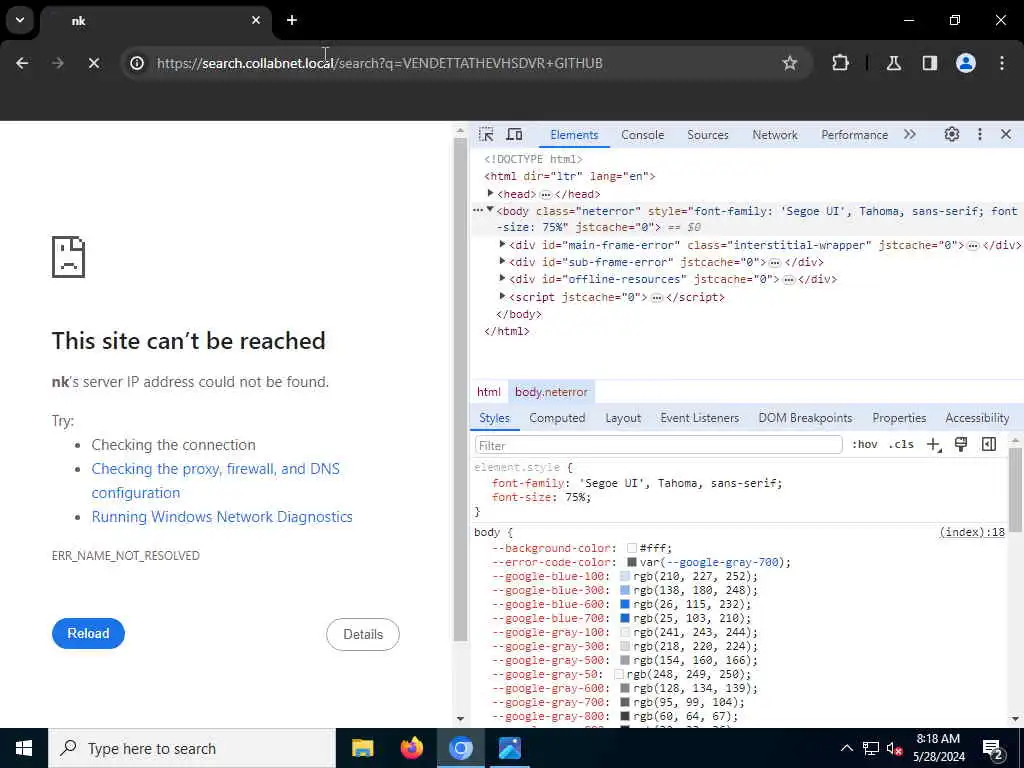Click the address bar URL
This screenshot has width=1024, height=768.
pyautogui.click(x=379, y=63)
